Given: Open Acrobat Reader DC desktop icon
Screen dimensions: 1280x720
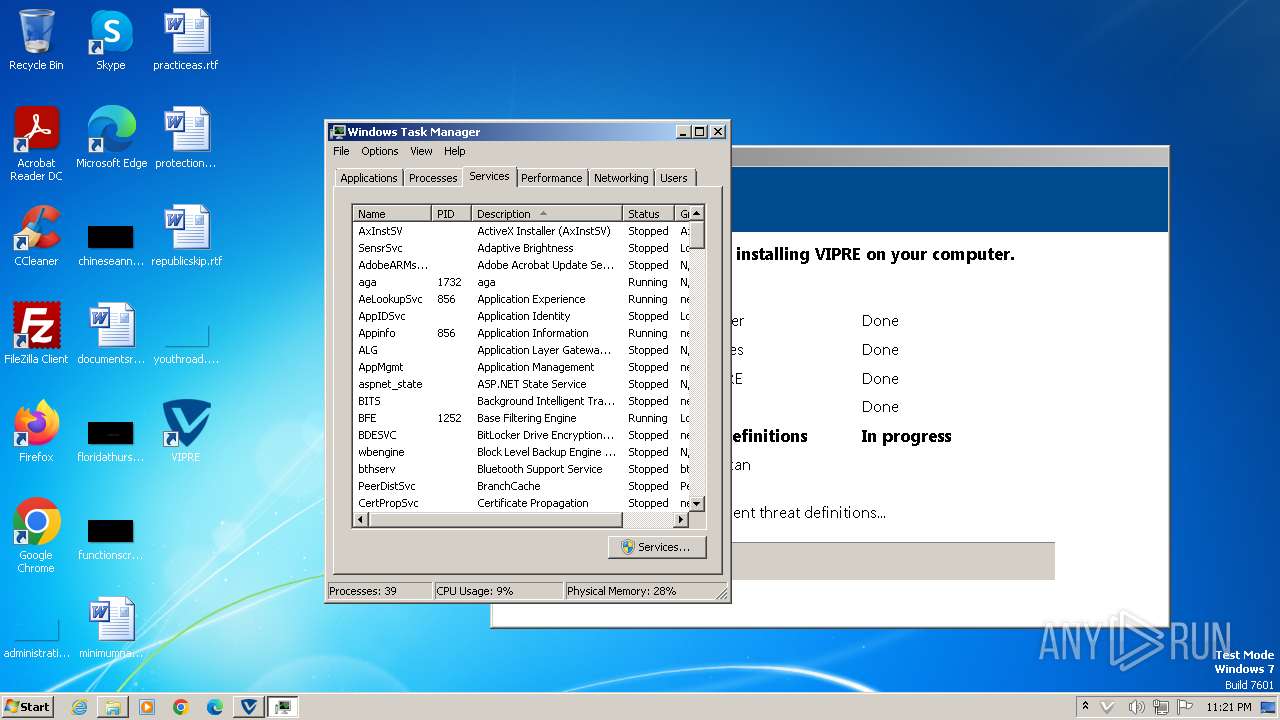Looking at the screenshot, I should point(36,144).
